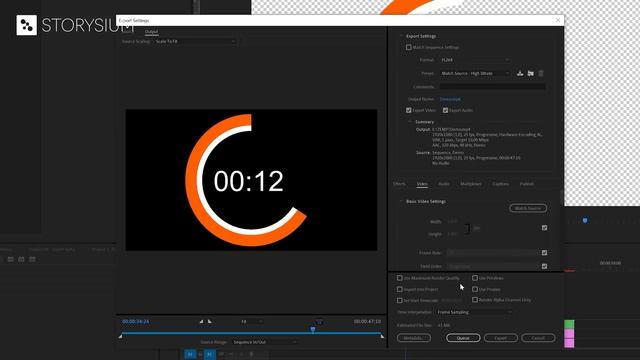
Task: Click the Save Preset icon
Action: [x=520, y=73]
